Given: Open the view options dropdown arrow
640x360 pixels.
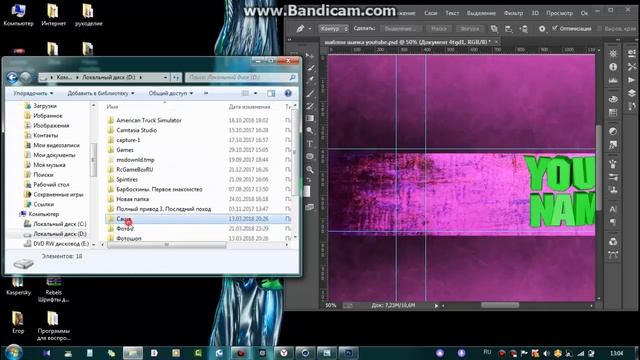Looking at the screenshot, I should click(x=256, y=93).
